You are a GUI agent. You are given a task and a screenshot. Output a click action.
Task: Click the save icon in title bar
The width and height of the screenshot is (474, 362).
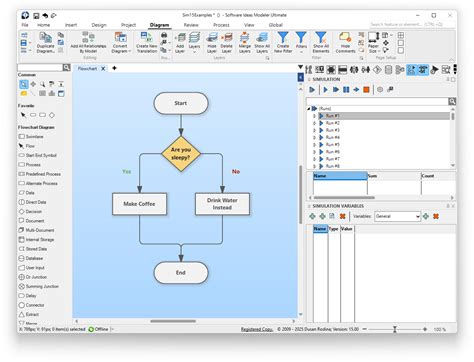click(36, 15)
